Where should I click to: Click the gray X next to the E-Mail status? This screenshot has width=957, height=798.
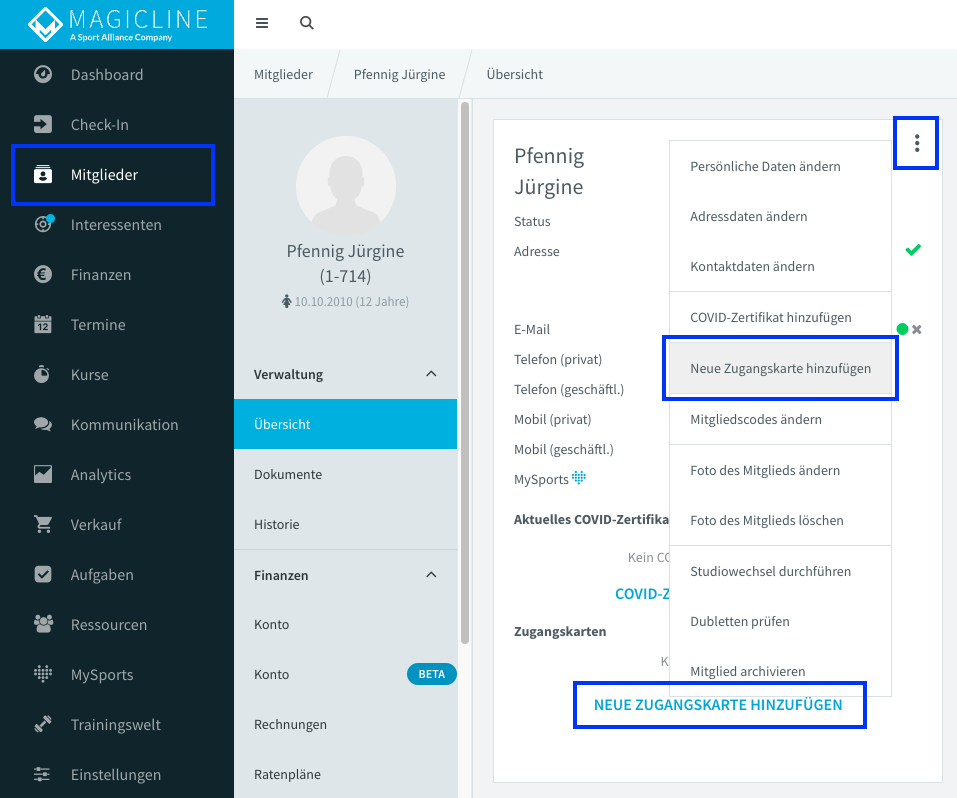(917, 330)
